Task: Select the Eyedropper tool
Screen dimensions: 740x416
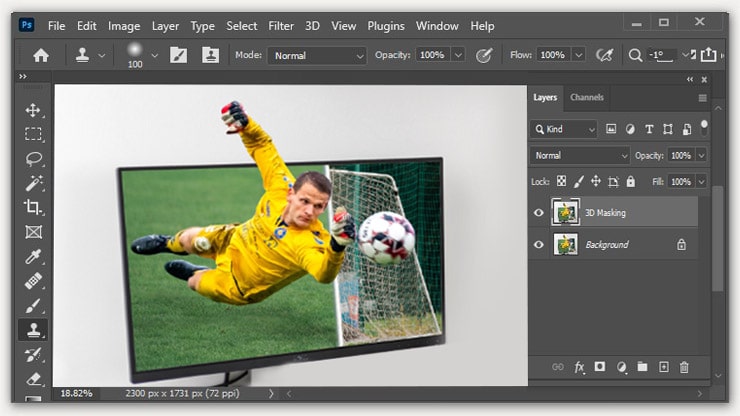Action: (x=33, y=256)
